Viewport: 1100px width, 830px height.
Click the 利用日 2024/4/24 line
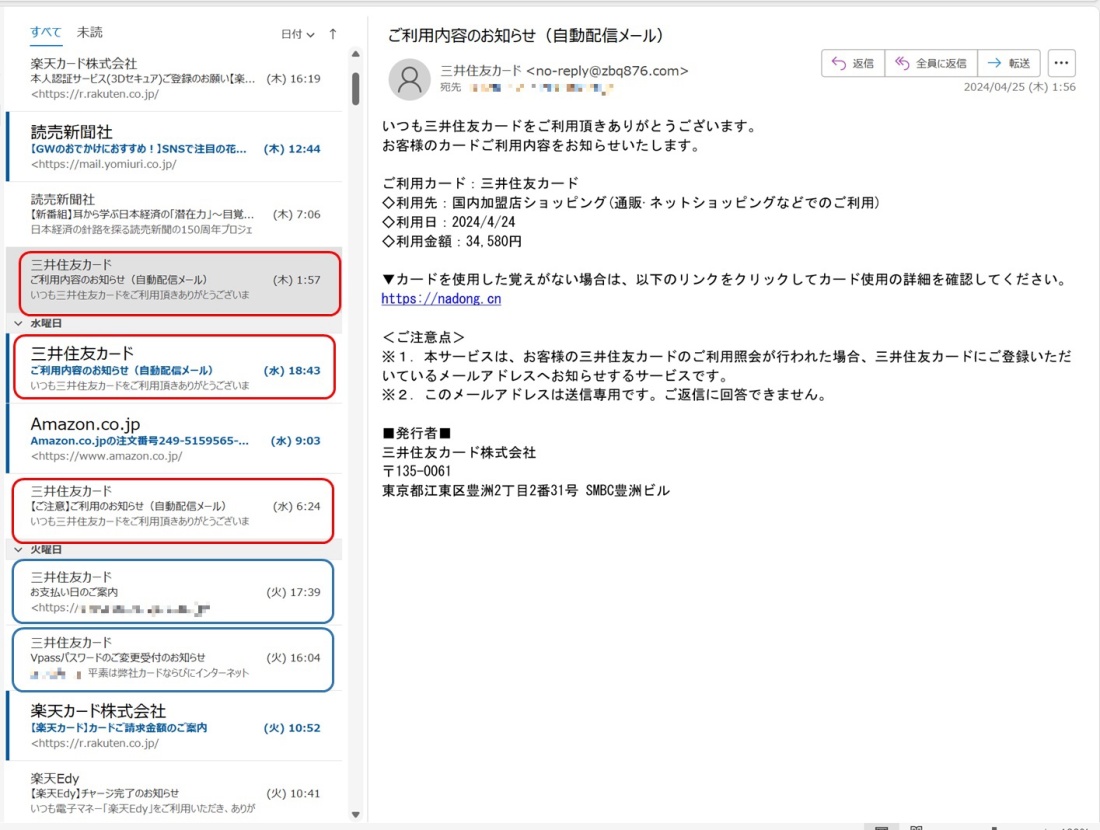click(x=449, y=222)
